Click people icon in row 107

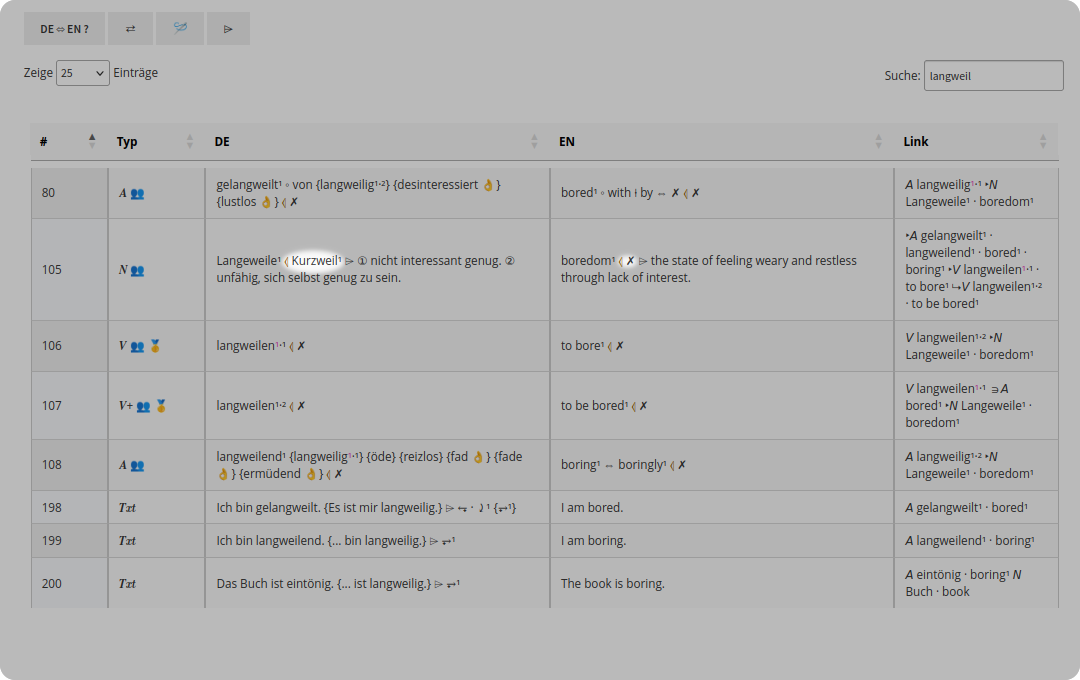143,406
